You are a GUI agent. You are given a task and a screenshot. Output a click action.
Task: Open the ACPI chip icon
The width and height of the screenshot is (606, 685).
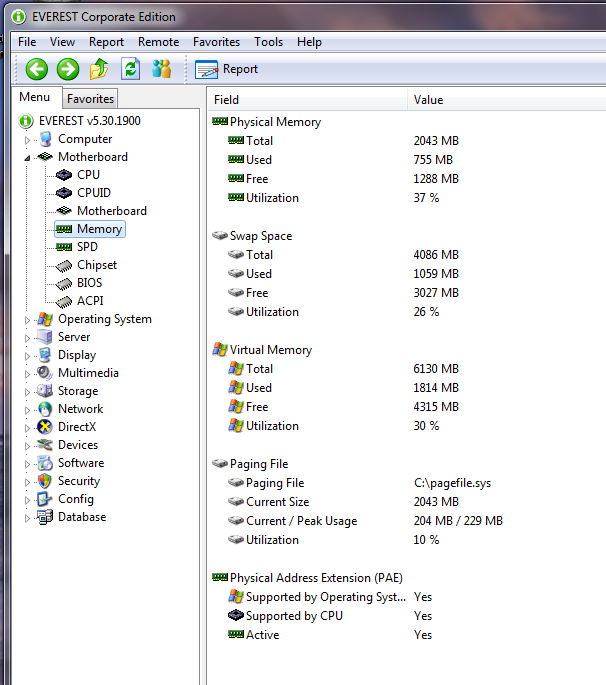(64, 301)
